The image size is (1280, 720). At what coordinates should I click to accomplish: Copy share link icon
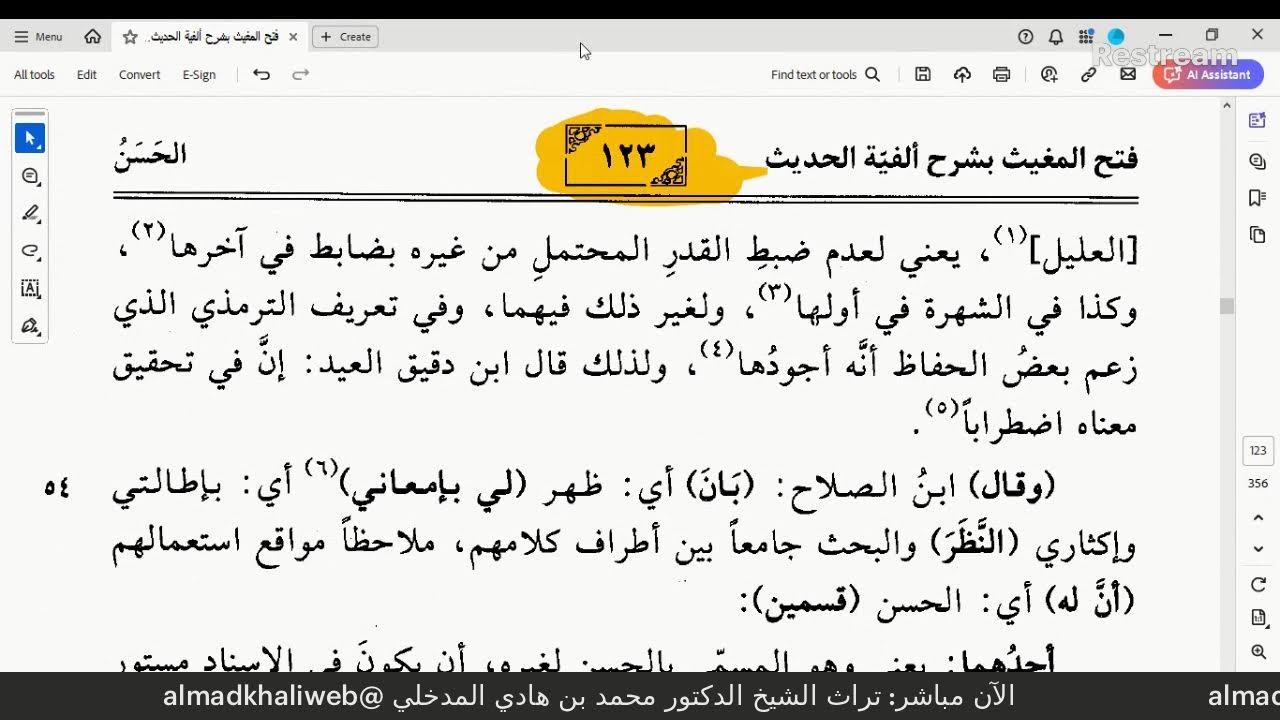(x=1089, y=74)
